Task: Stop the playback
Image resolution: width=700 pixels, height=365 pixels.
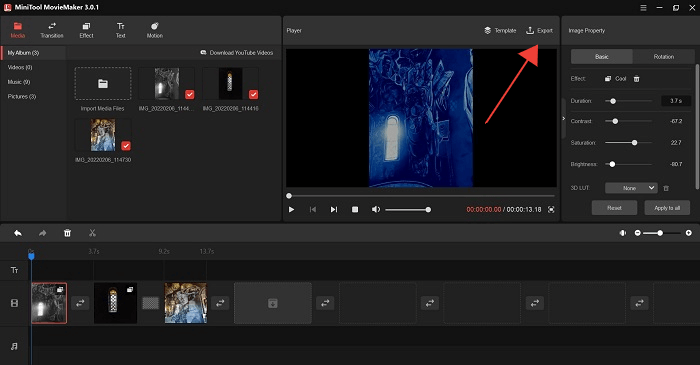Action: [x=355, y=209]
